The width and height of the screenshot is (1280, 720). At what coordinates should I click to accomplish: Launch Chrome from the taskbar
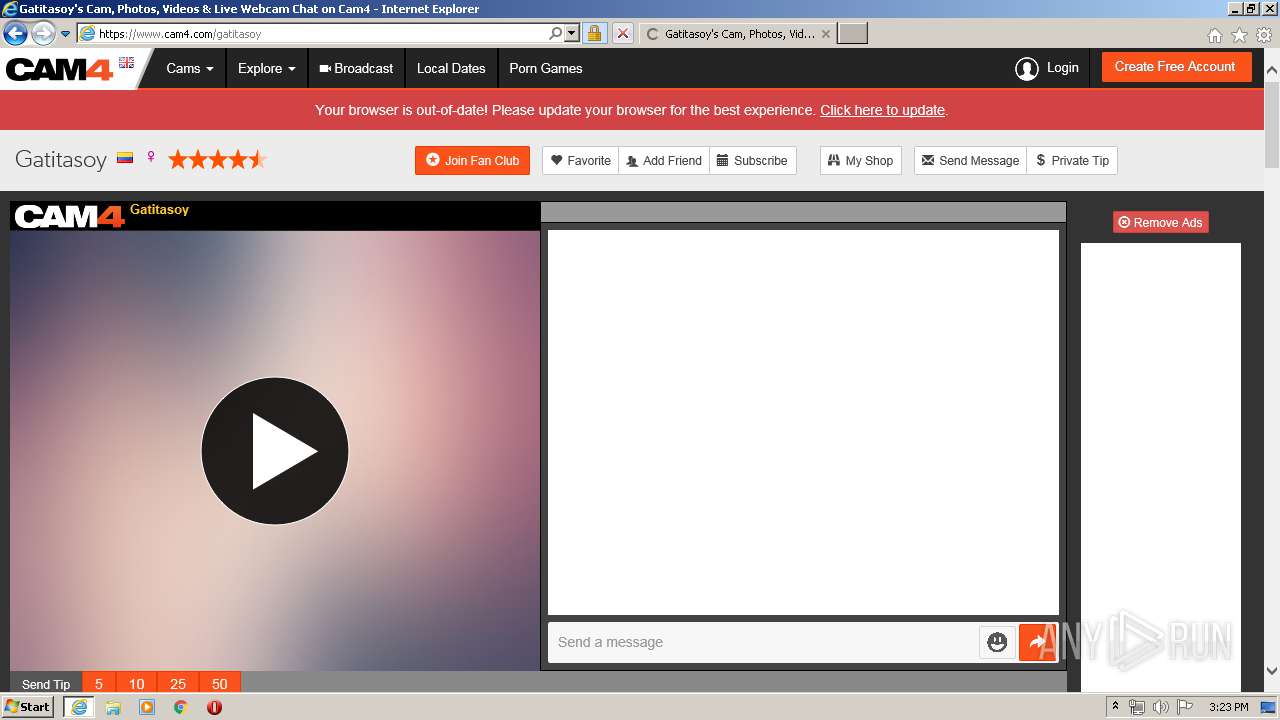181,707
